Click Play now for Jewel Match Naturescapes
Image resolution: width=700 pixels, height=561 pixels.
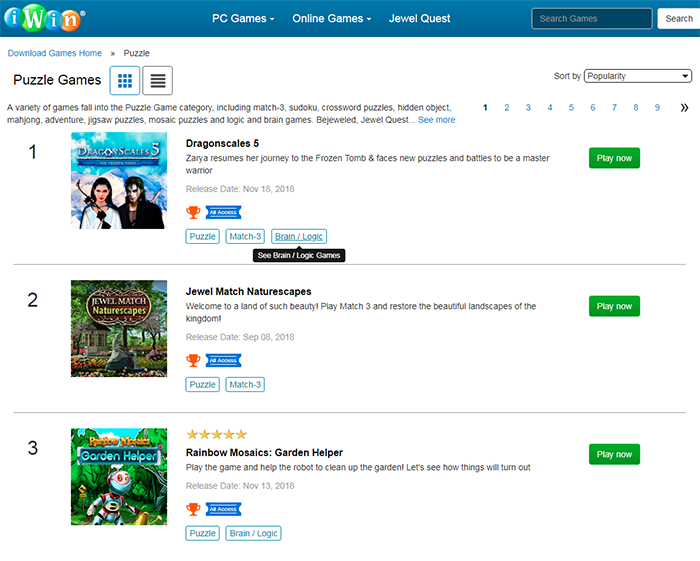(614, 306)
